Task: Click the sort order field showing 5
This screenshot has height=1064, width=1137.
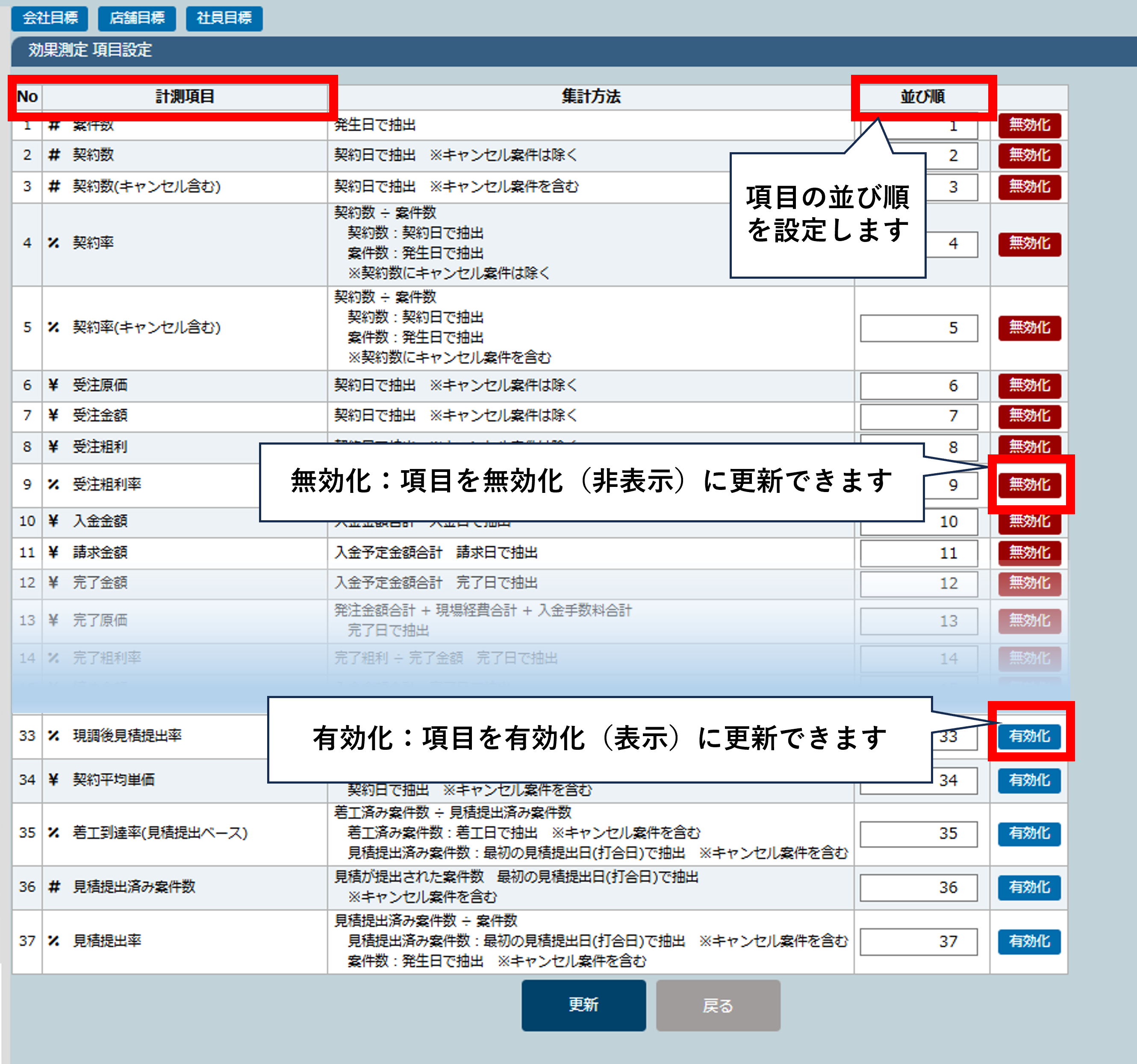Action: click(x=919, y=328)
